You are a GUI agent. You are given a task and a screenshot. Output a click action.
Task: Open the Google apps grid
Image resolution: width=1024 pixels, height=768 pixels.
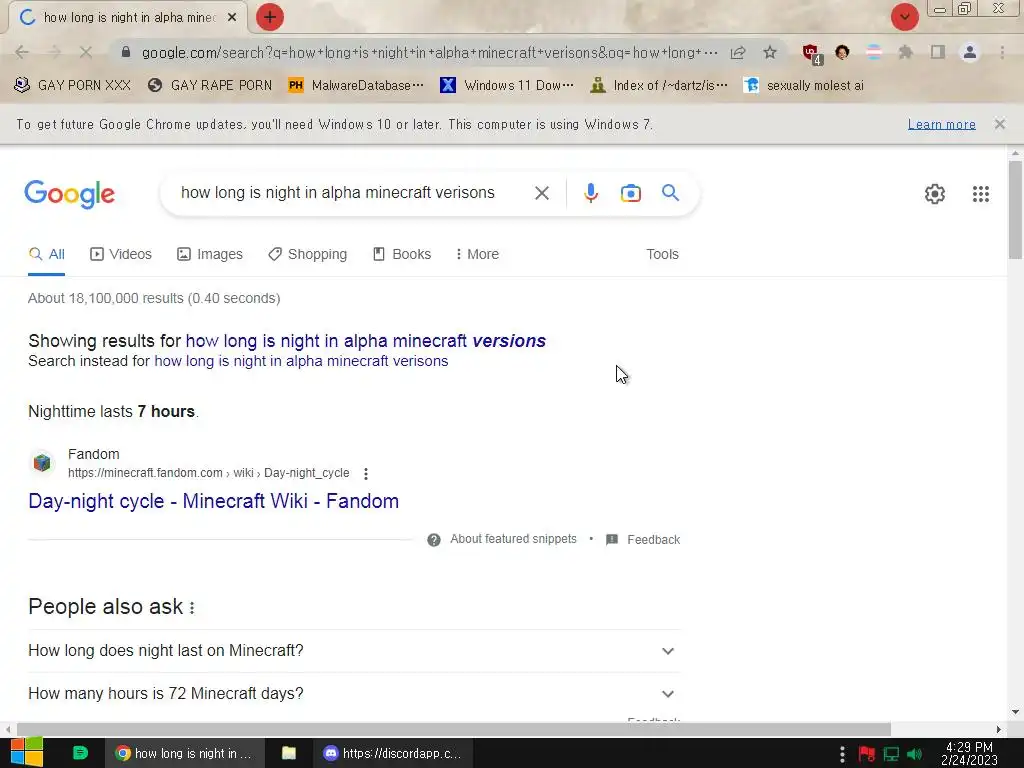(x=980, y=194)
